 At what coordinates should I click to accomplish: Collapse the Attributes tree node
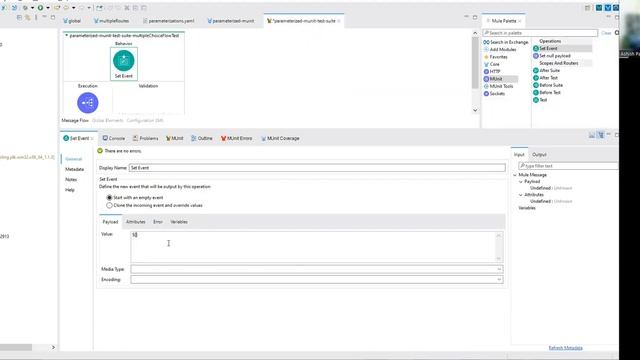point(521,195)
